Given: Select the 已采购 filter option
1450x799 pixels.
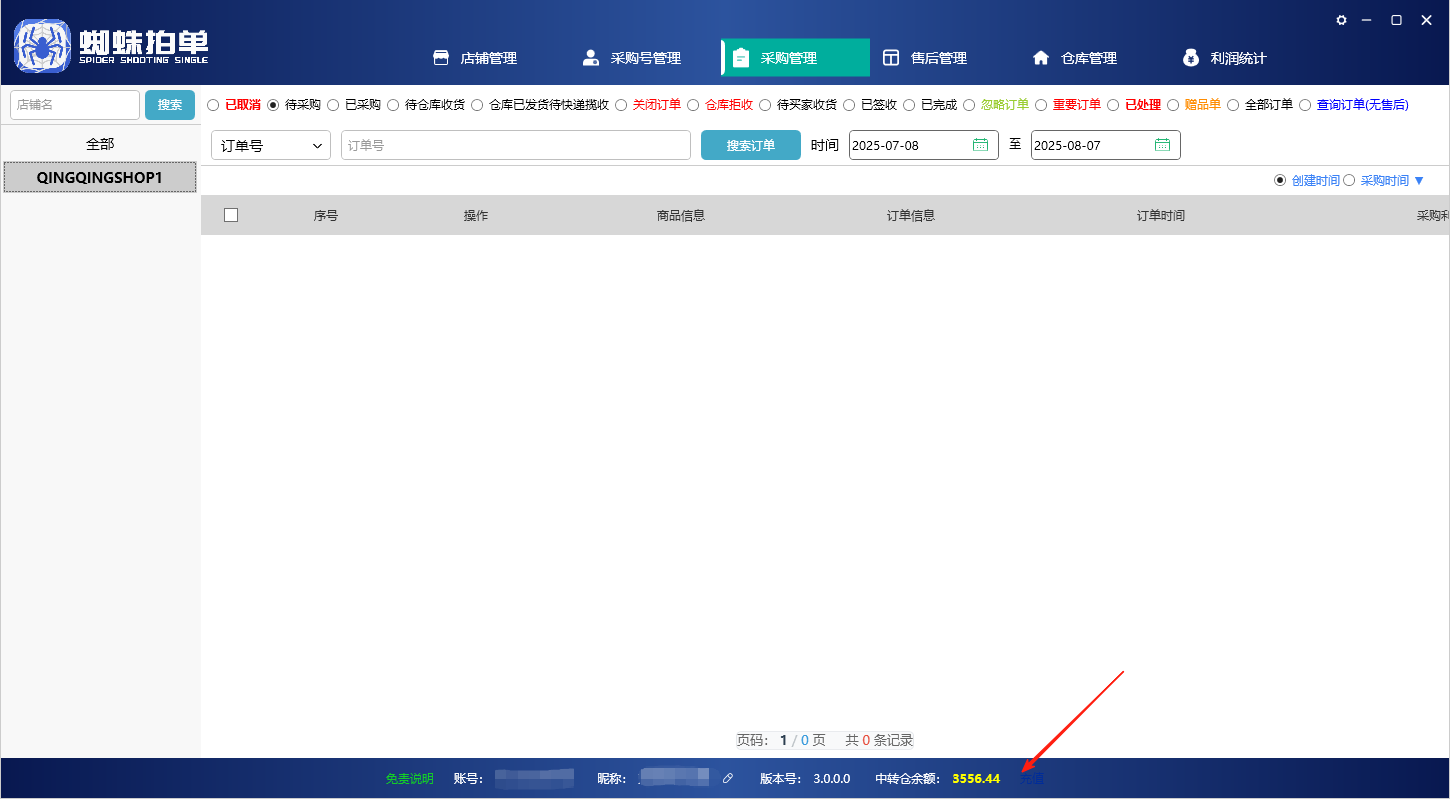Looking at the screenshot, I should 332,104.
